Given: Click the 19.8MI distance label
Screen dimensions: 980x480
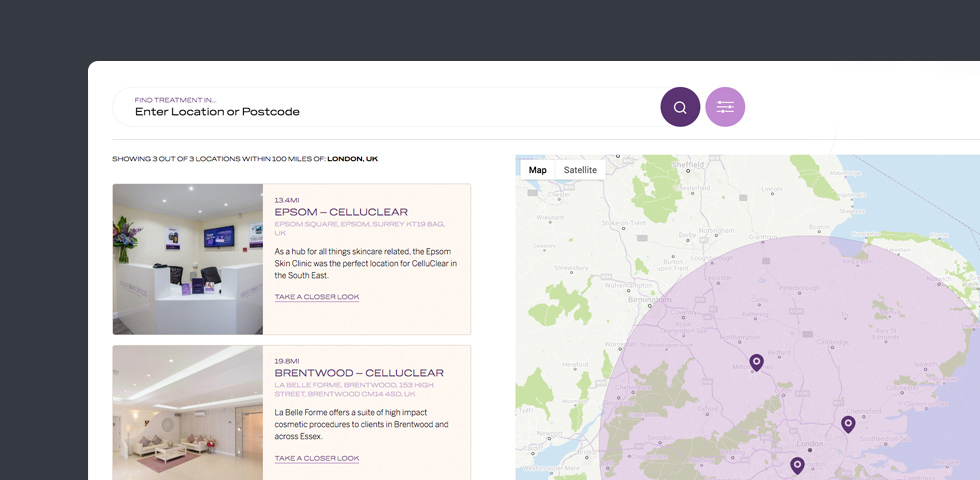Looking at the screenshot, I should [287, 361].
